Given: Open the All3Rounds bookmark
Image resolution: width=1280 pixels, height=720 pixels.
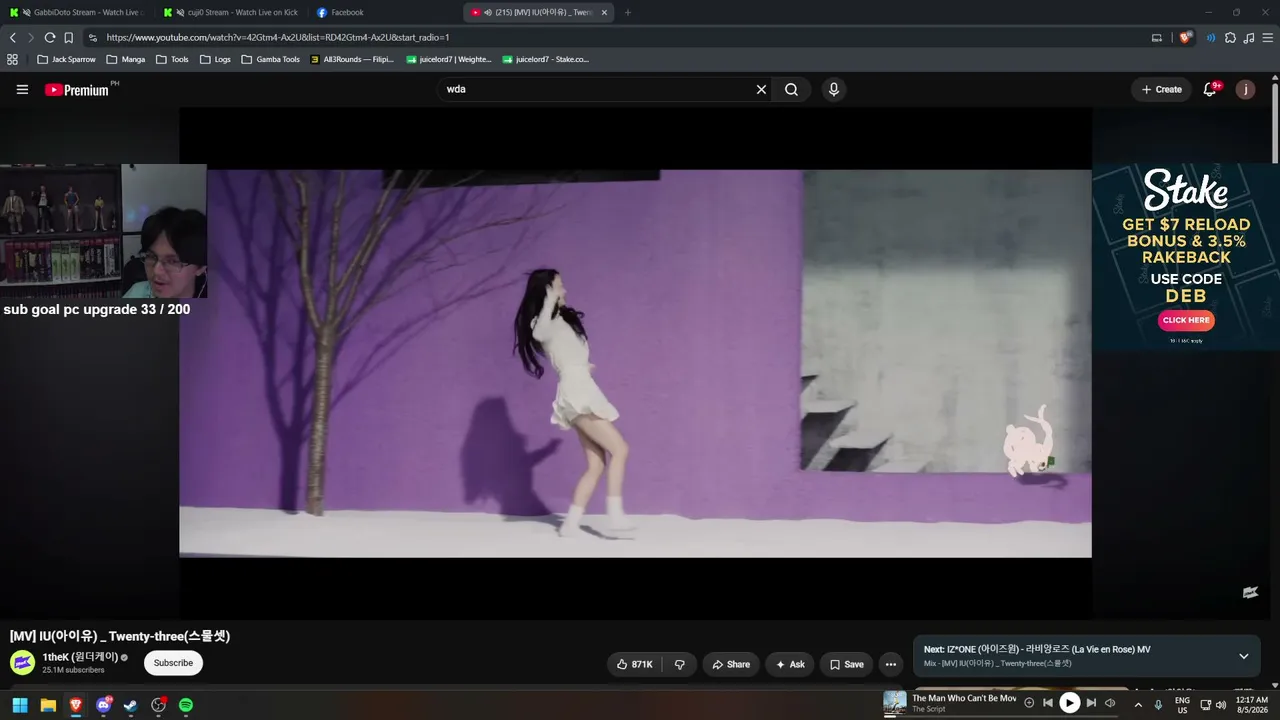Looking at the screenshot, I should 352,59.
